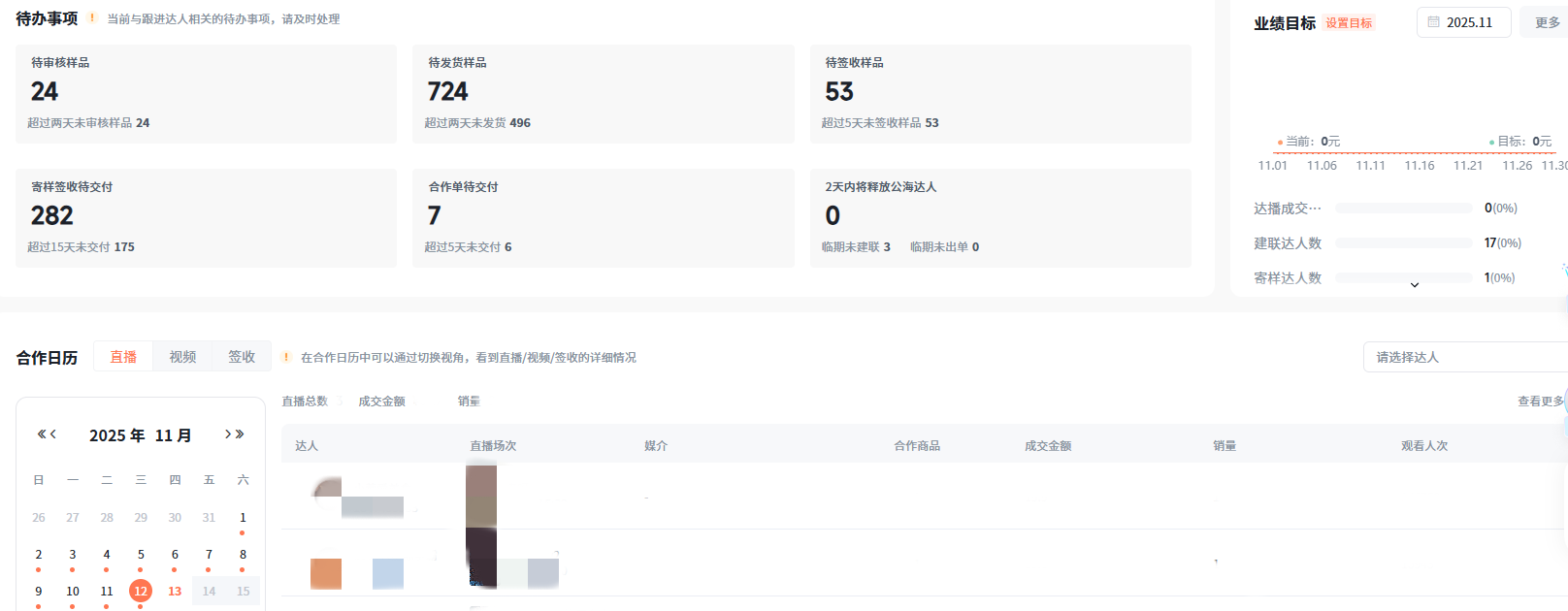The image size is (1568, 611).
Task: Open the 寄样签收待交付 card showing 282
Action: (206, 218)
